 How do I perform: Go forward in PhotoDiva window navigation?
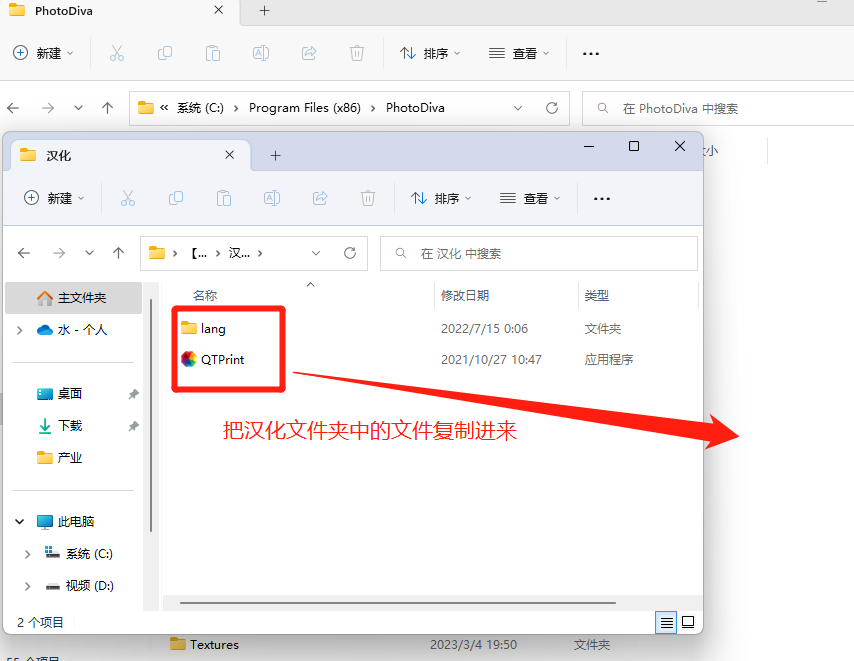48,108
